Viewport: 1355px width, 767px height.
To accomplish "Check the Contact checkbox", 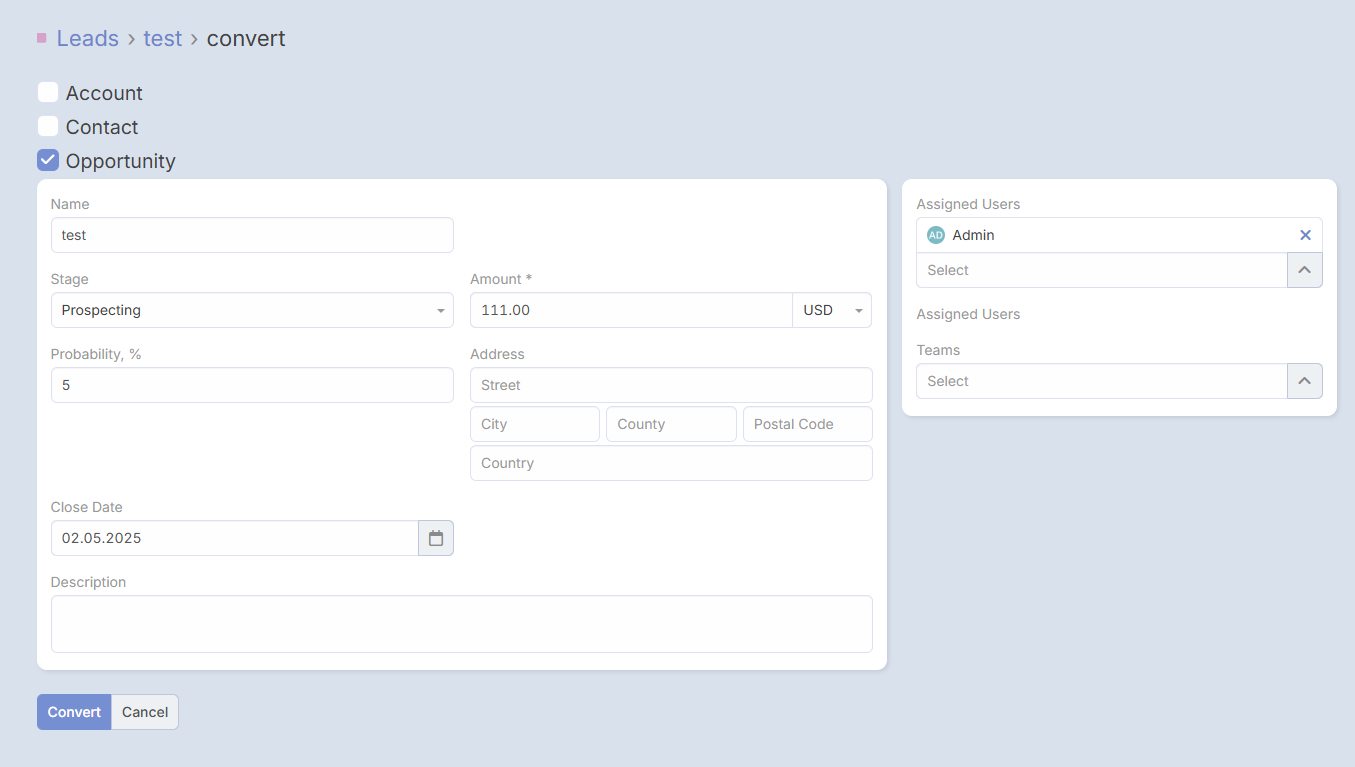I will (48, 127).
